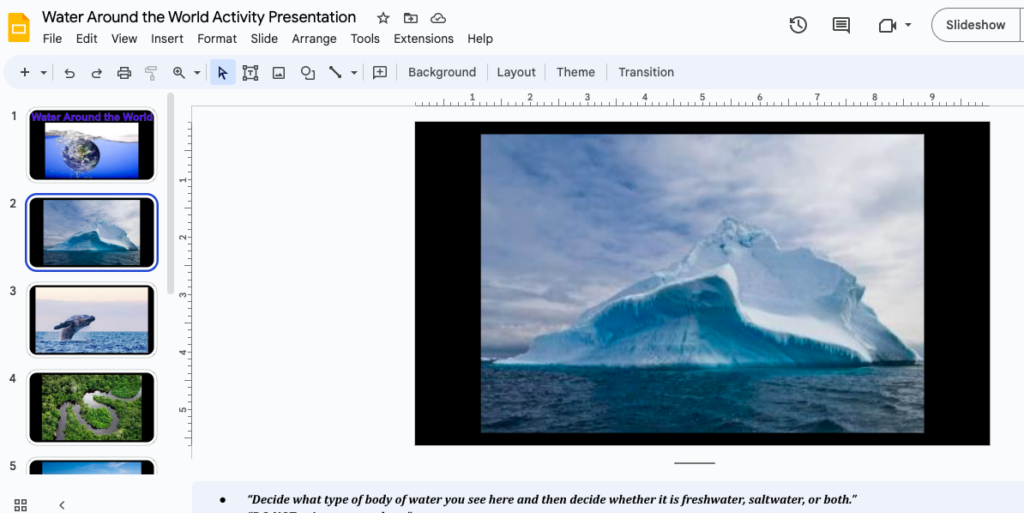Open the comments panel icon
1024x513 pixels.
tap(841, 25)
